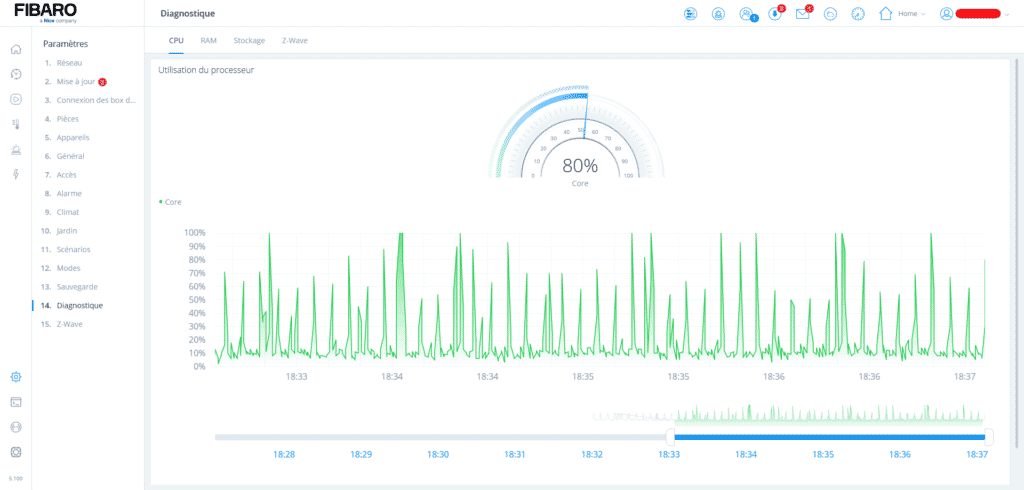This screenshot has height=490, width=1024.
Task: Open the scenes play icon in sidebar
Action: [x=16, y=99]
